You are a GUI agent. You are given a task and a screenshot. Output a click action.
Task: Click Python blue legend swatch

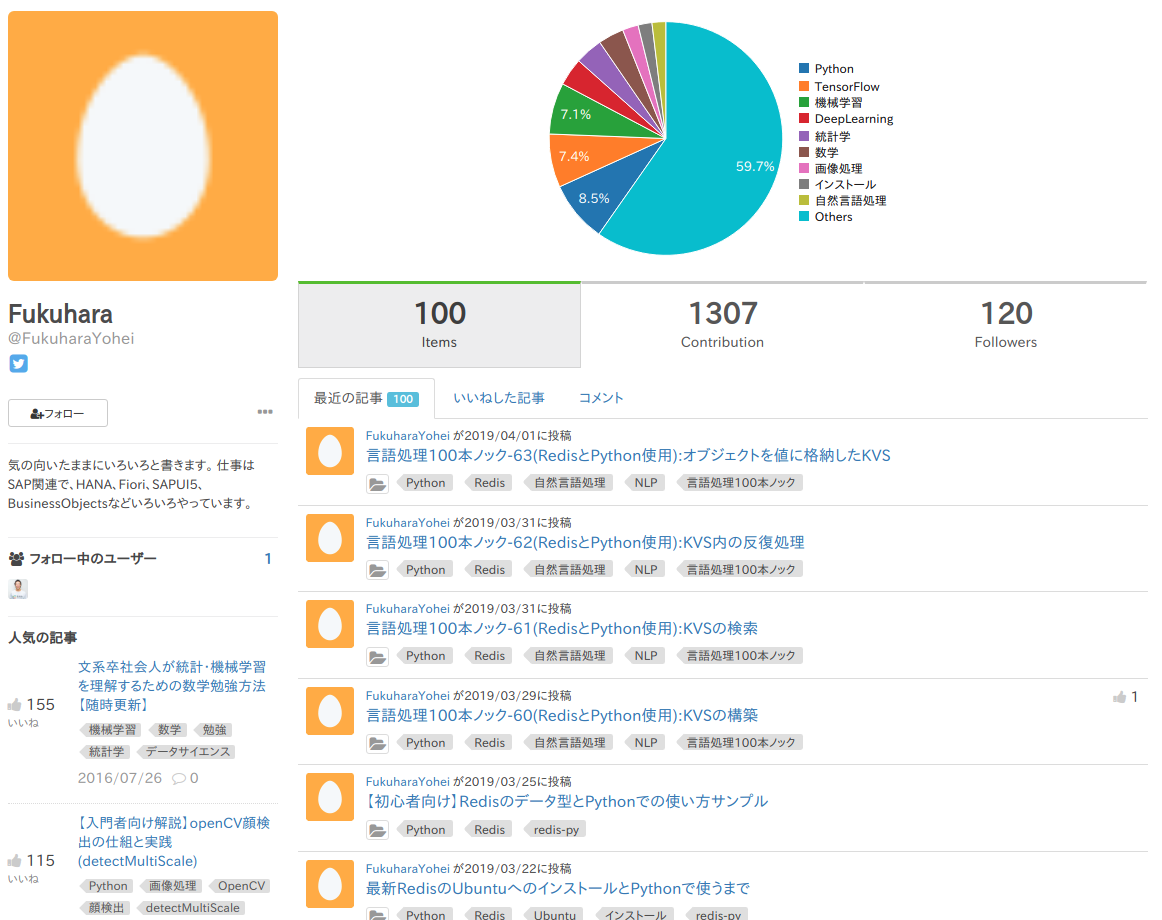point(804,68)
